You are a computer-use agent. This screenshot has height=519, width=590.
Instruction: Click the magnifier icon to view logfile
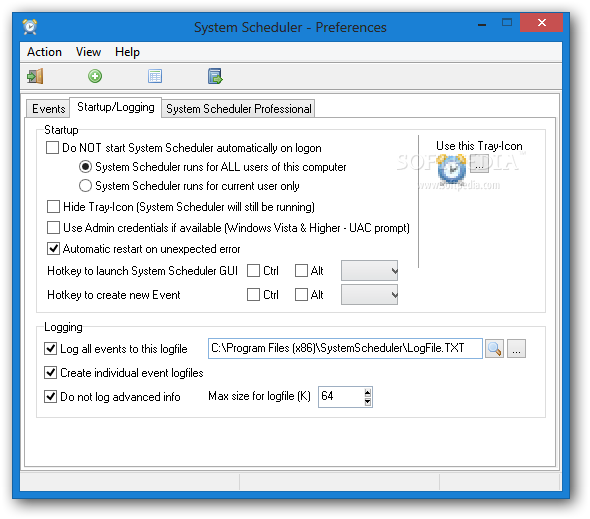point(494,349)
